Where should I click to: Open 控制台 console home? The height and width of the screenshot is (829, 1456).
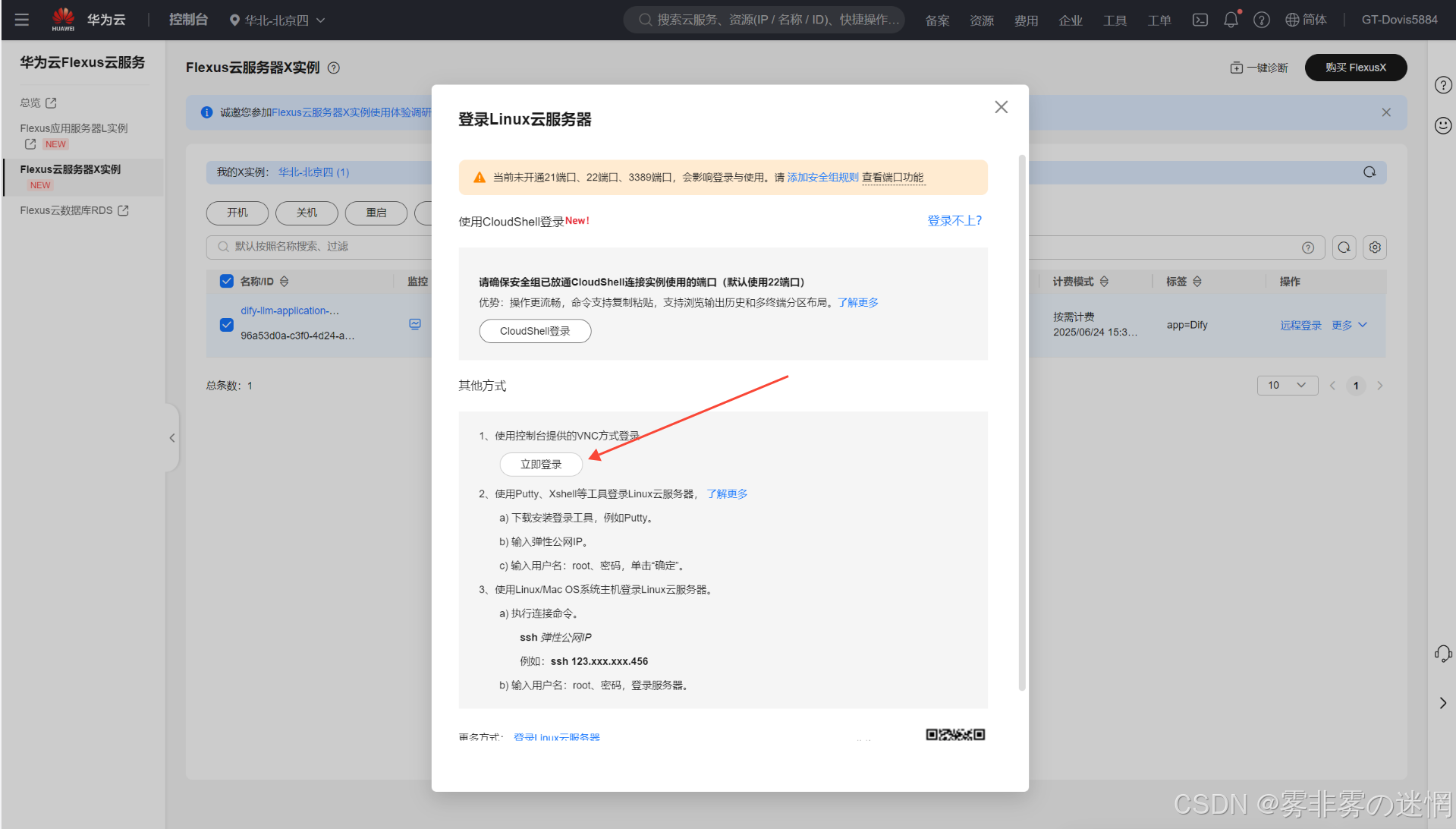(x=188, y=20)
